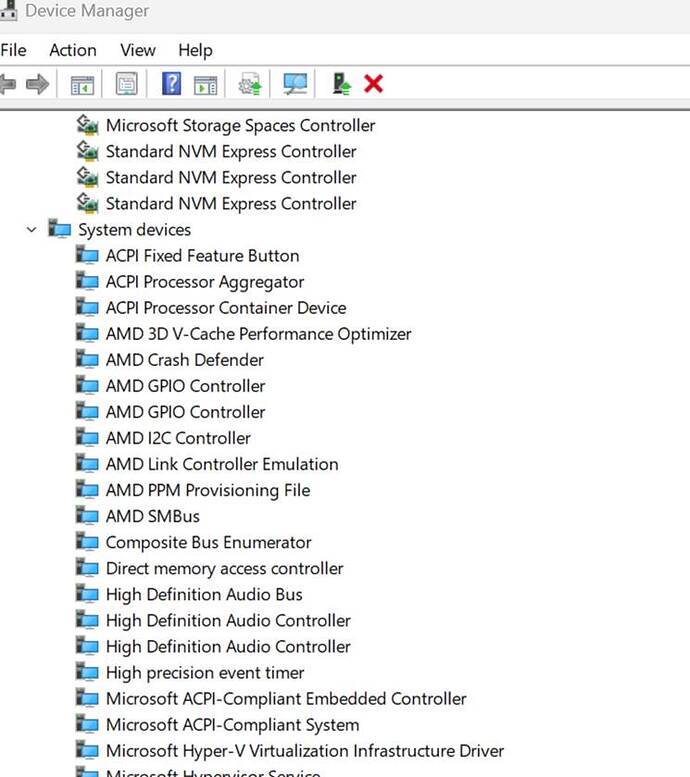
Task: Select the AMD SMBus device
Action: pyautogui.click(x=152, y=516)
